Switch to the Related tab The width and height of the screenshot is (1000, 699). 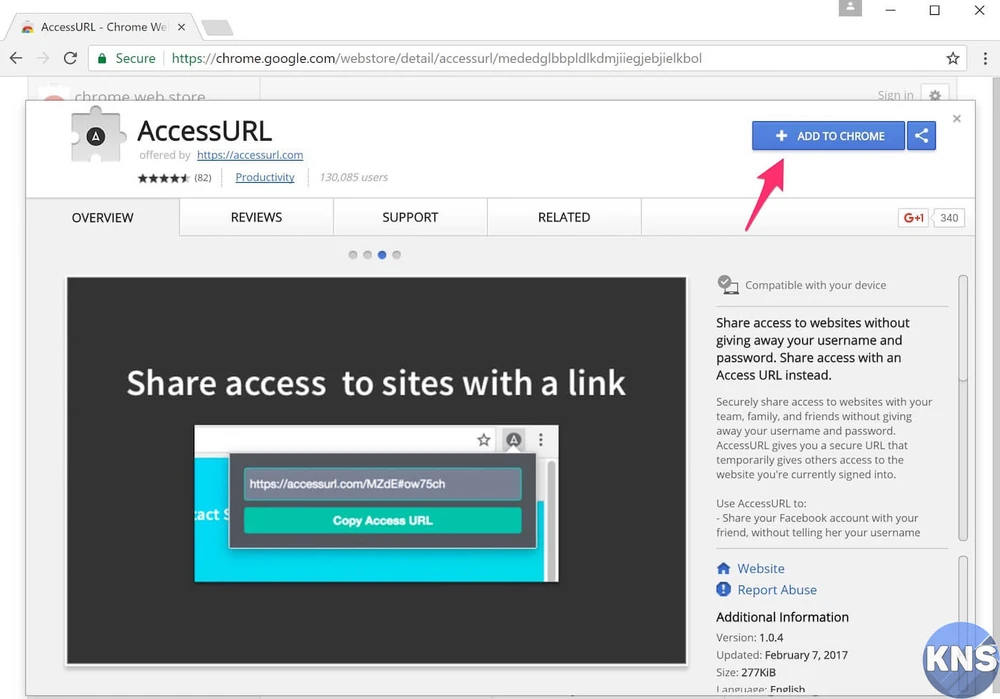(x=564, y=217)
